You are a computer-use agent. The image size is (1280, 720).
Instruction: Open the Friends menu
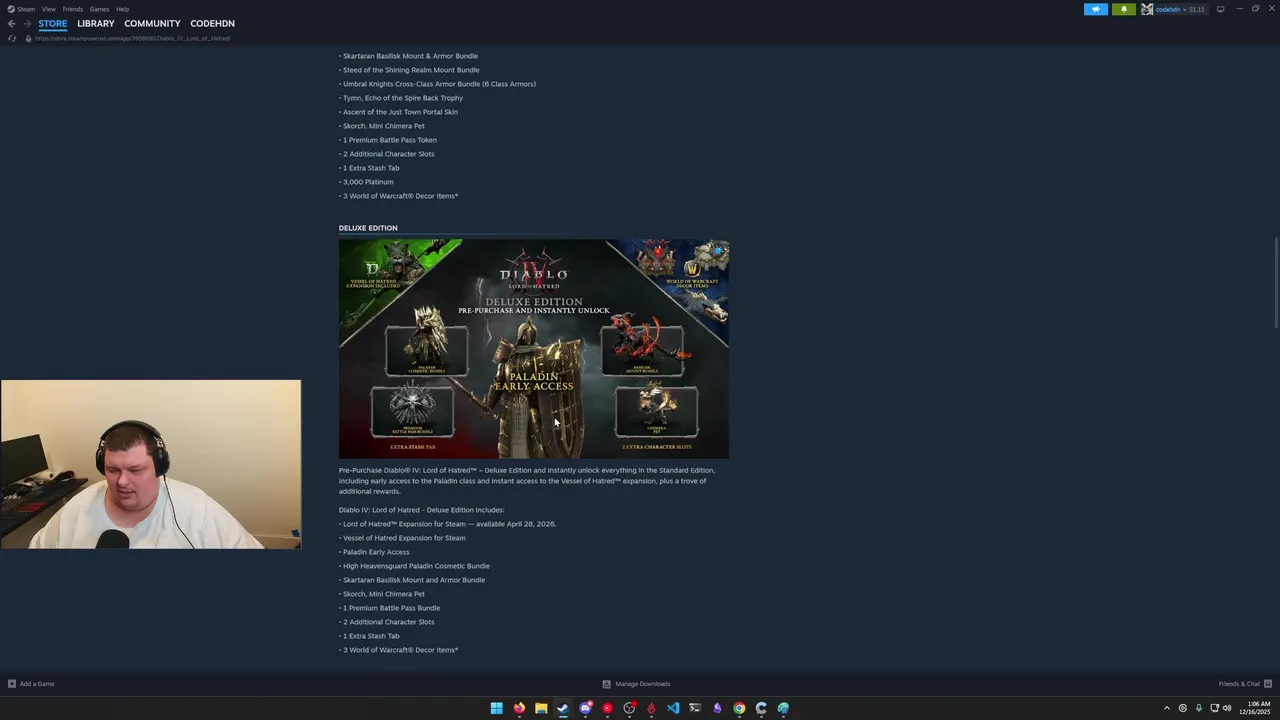click(x=73, y=9)
